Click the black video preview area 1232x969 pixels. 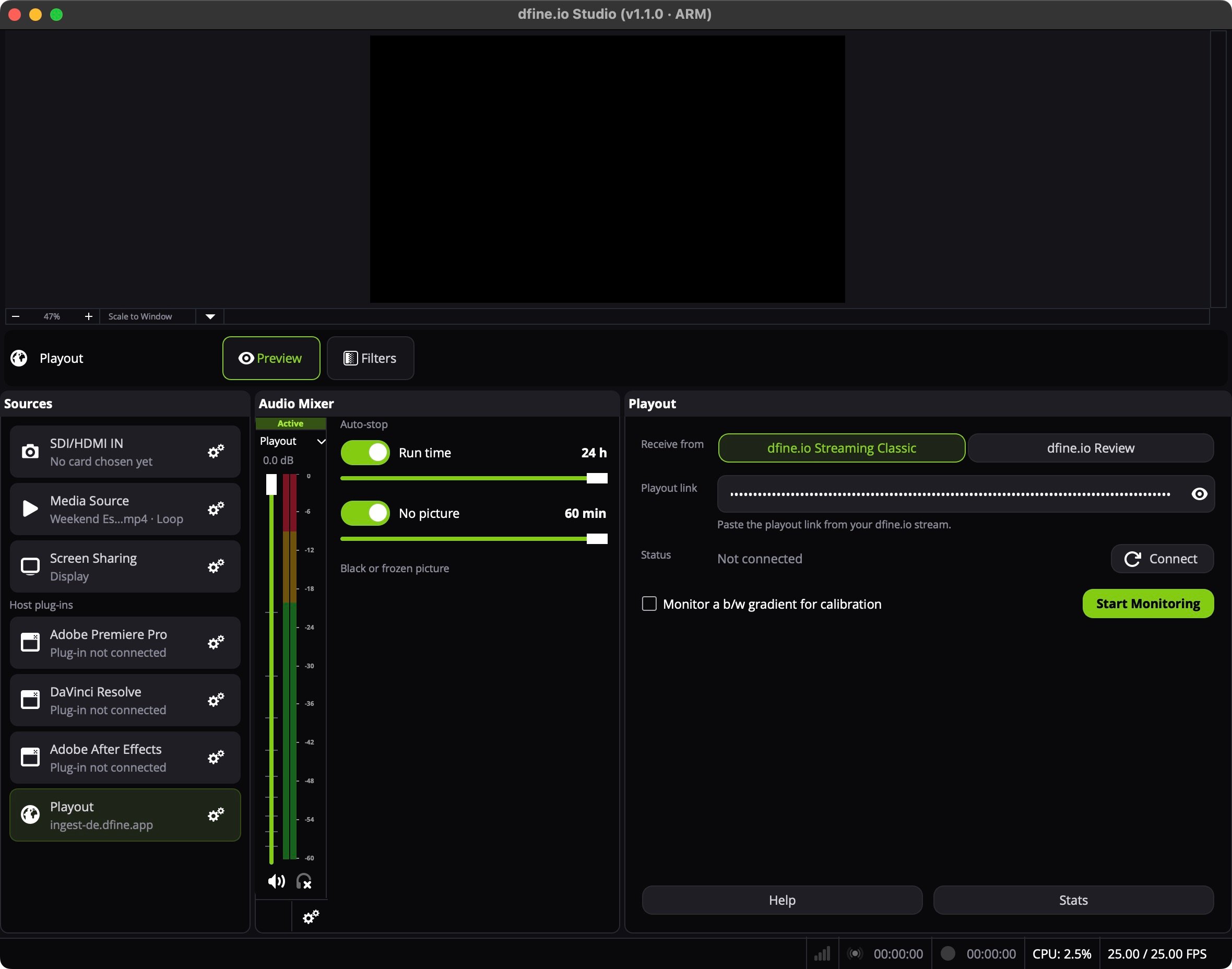tap(608, 169)
